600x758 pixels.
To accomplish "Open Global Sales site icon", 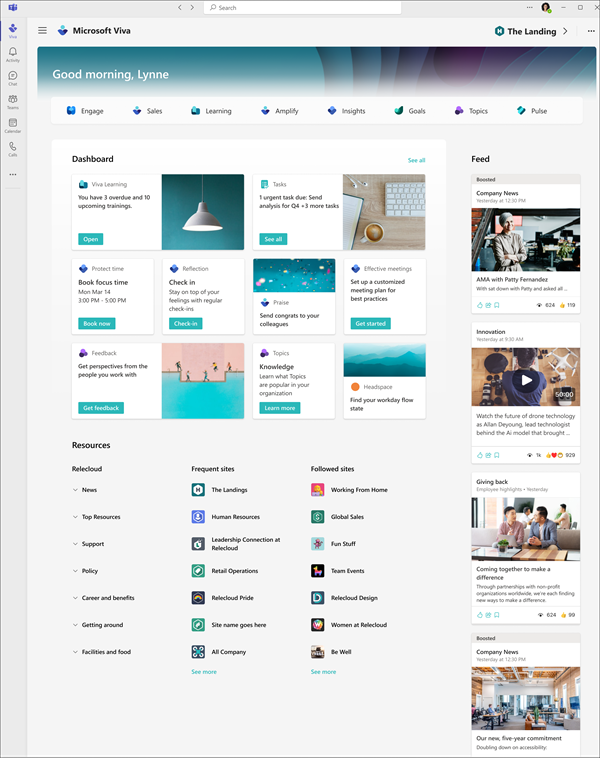I will click(317, 517).
